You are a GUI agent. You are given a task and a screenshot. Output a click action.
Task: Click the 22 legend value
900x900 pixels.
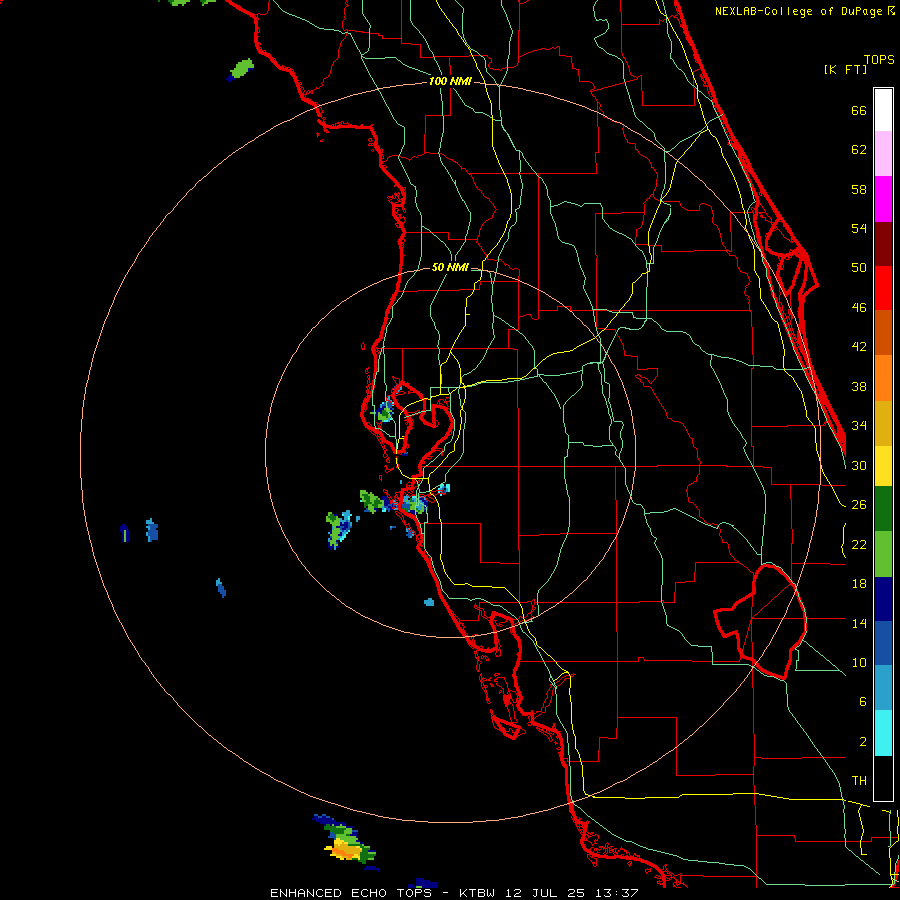tap(859, 544)
